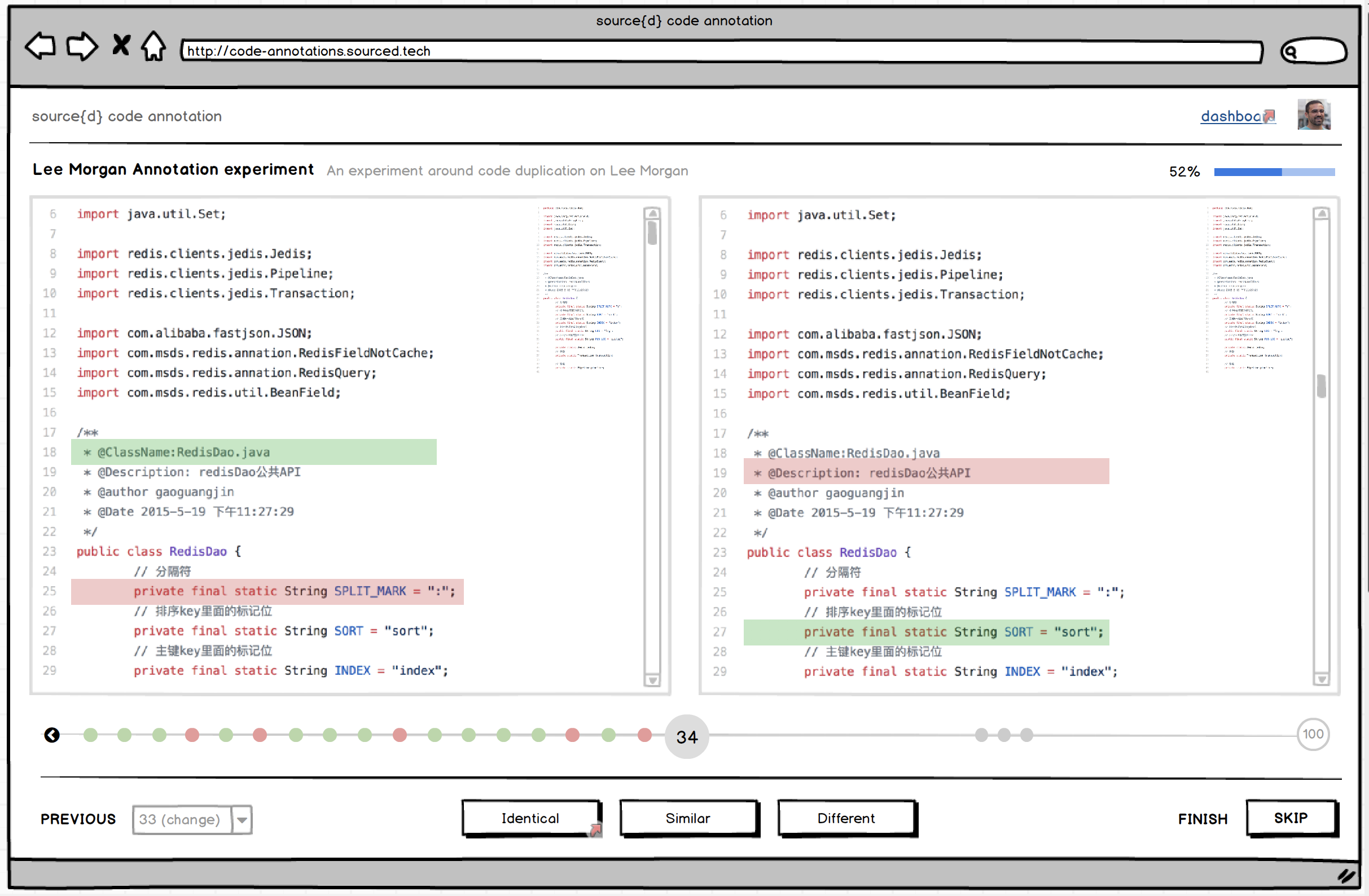Jump to the 100 end marker
This screenshot has width=1369, height=896.
tap(1313, 734)
